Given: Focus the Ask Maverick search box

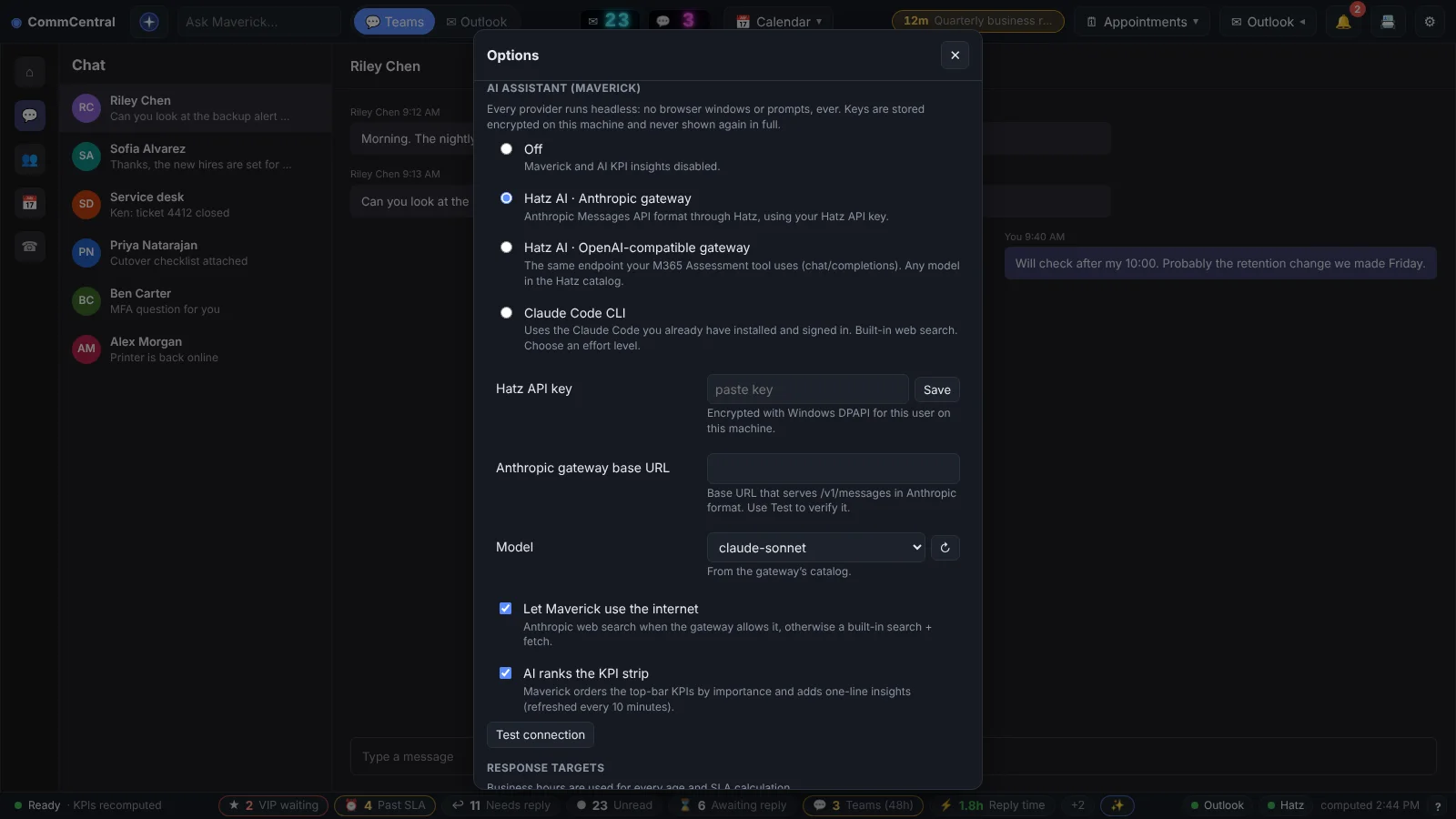Looking at the screenshot, I should 258,22.
